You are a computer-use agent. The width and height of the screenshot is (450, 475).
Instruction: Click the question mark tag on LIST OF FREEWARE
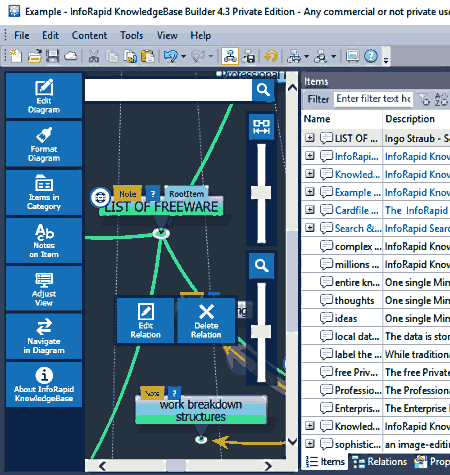(x=153, y=193)
